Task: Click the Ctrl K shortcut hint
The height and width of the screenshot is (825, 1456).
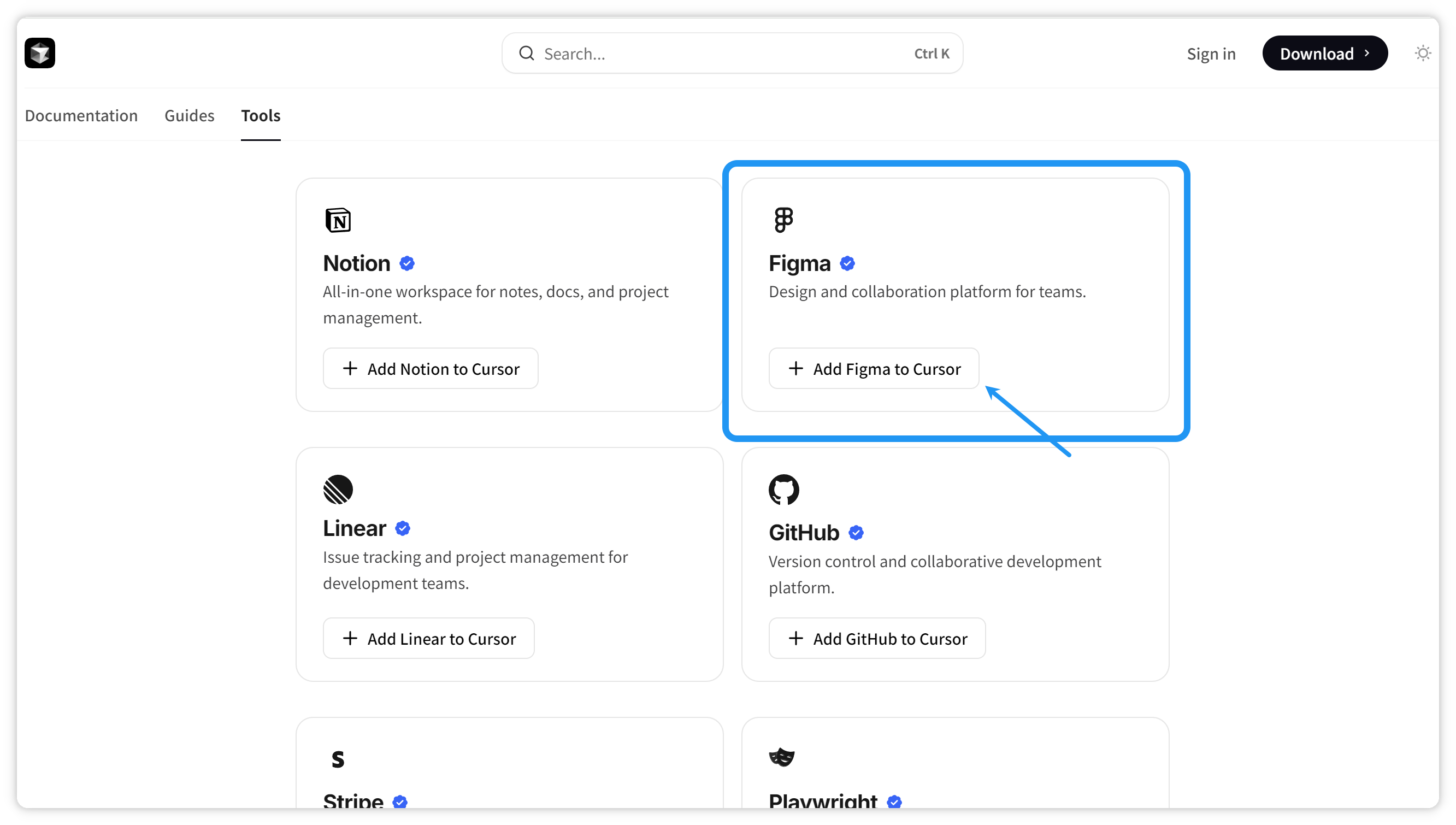Action: (932, 53)
